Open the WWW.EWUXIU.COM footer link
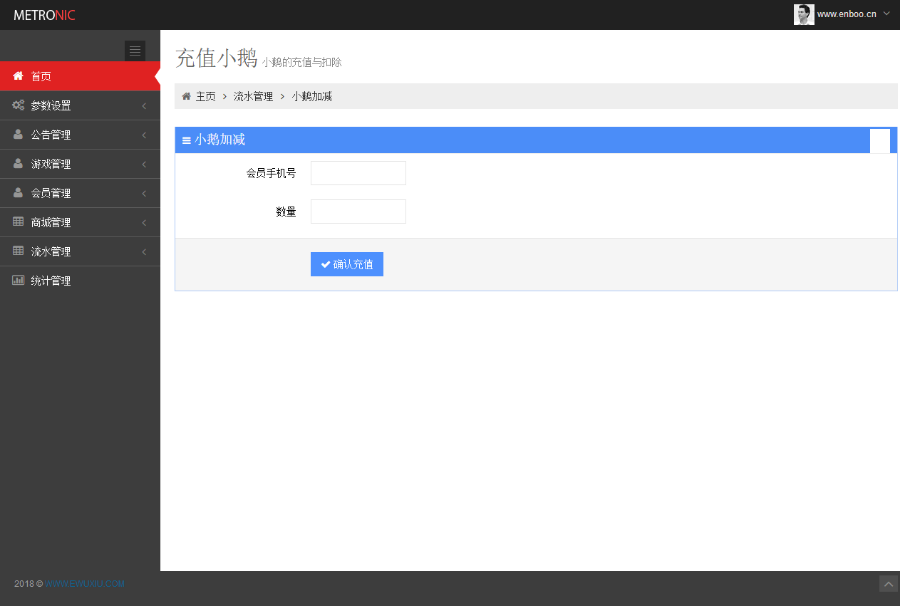 [85, 584]
